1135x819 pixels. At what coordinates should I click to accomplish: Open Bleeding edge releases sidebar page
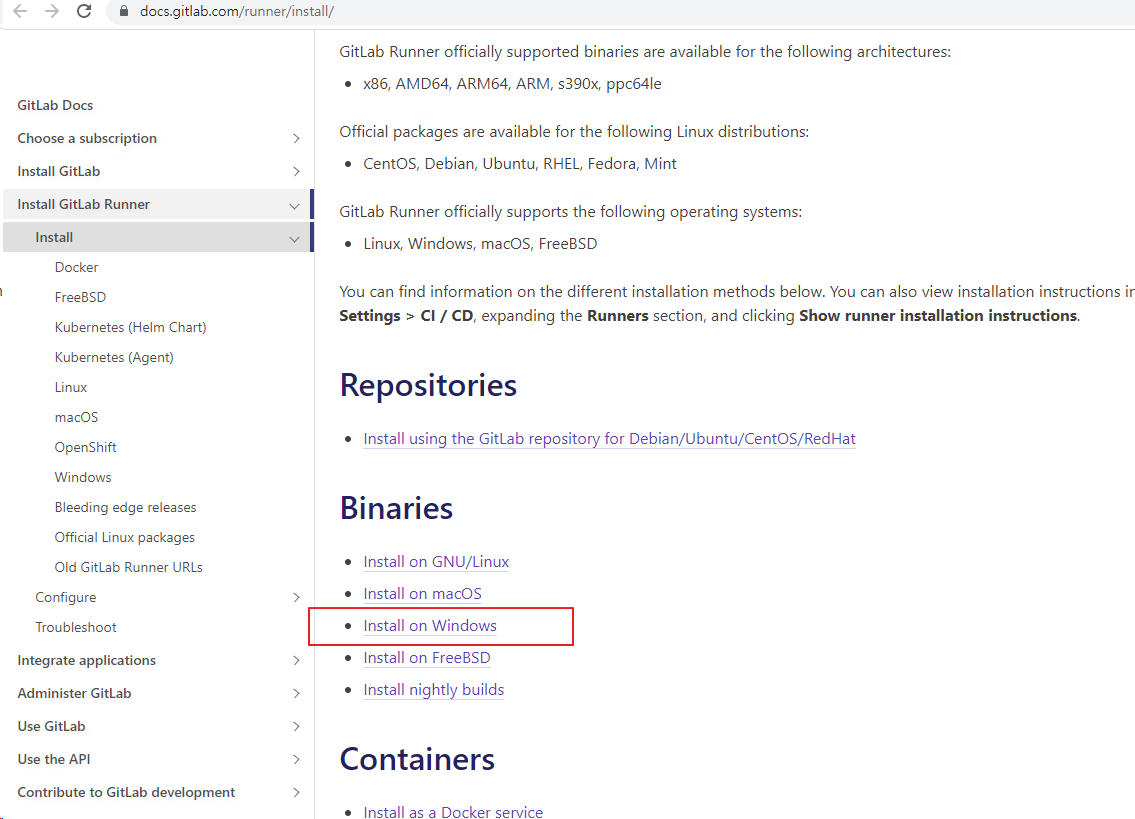coord(125,508)
